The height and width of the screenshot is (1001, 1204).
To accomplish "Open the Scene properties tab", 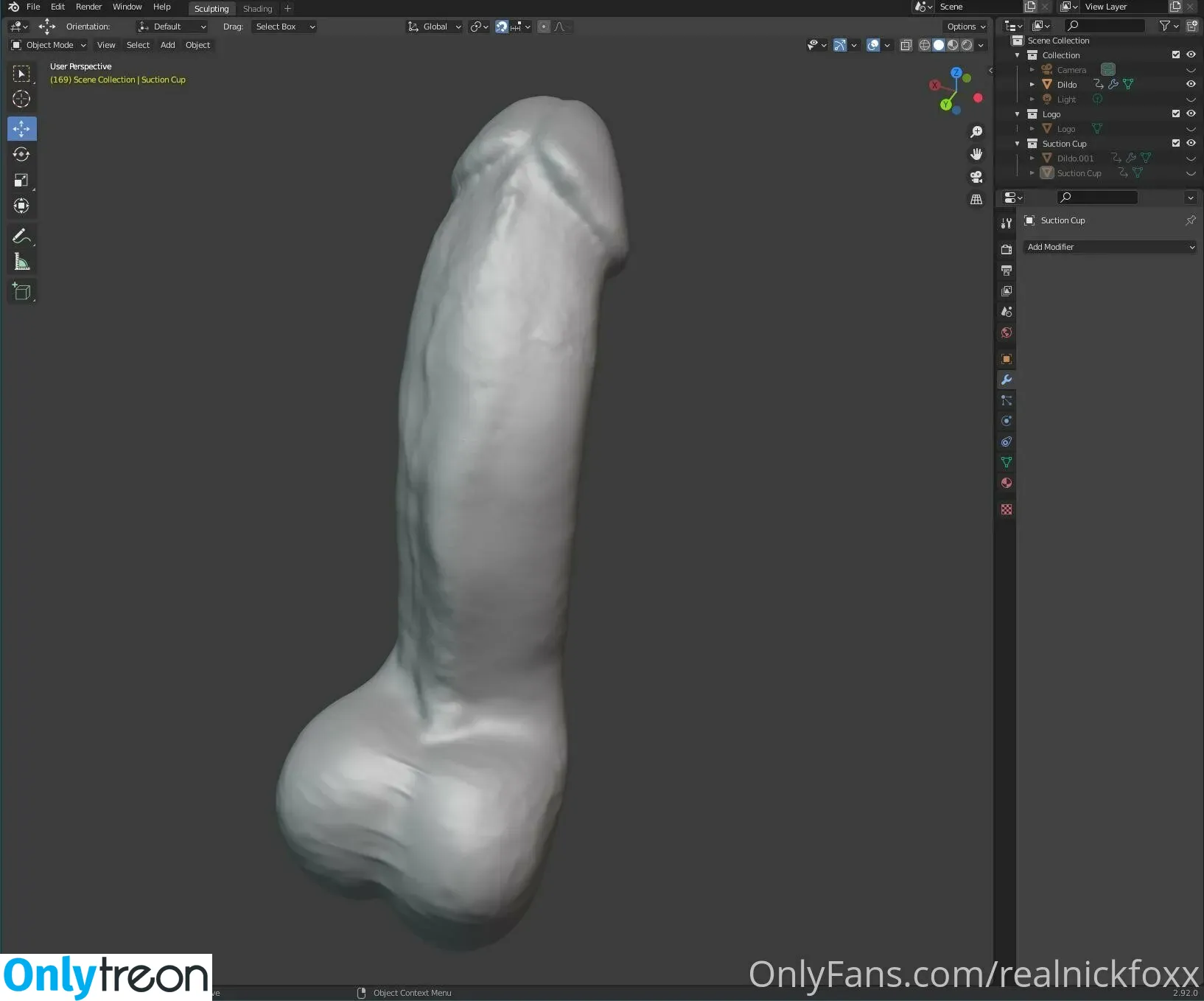I will point(1006,311).
